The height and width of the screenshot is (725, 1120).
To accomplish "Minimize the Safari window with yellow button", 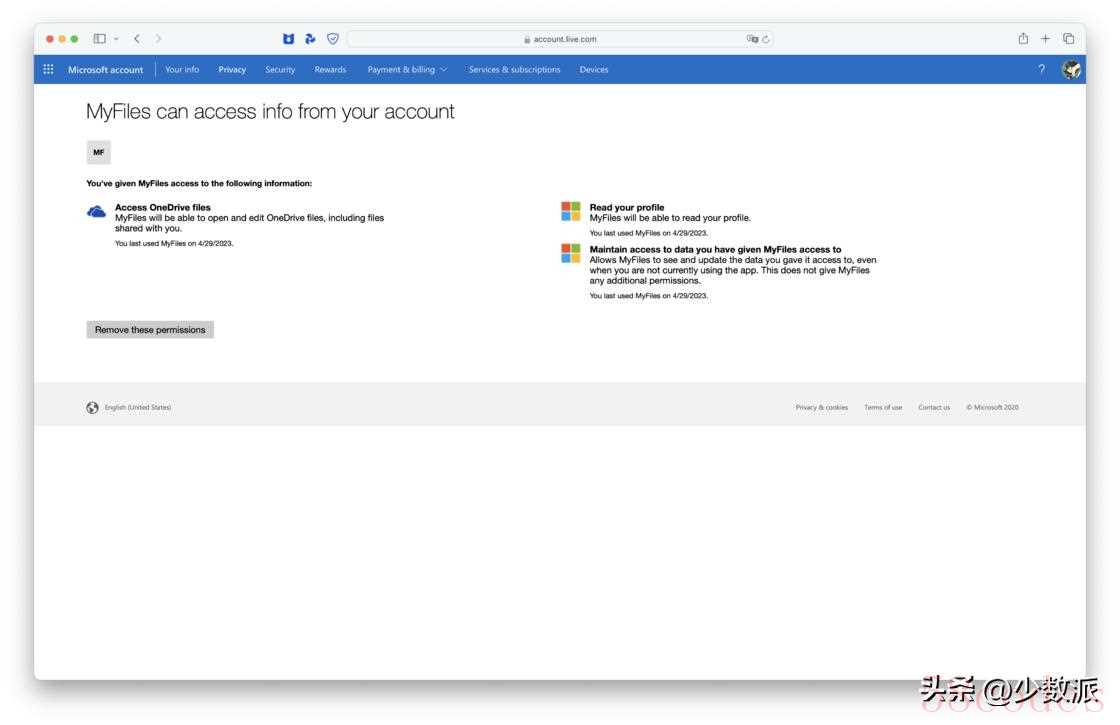I will [x=62, y=39].
